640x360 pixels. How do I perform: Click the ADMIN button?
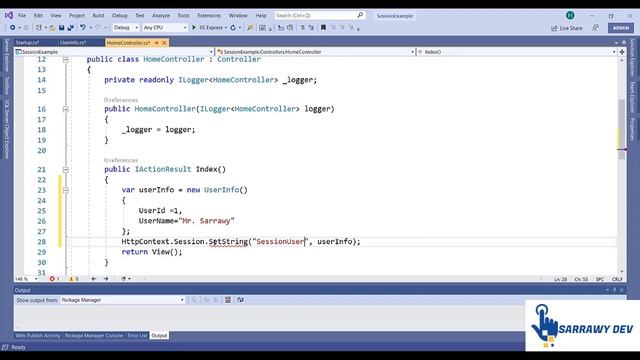(621, 28)
